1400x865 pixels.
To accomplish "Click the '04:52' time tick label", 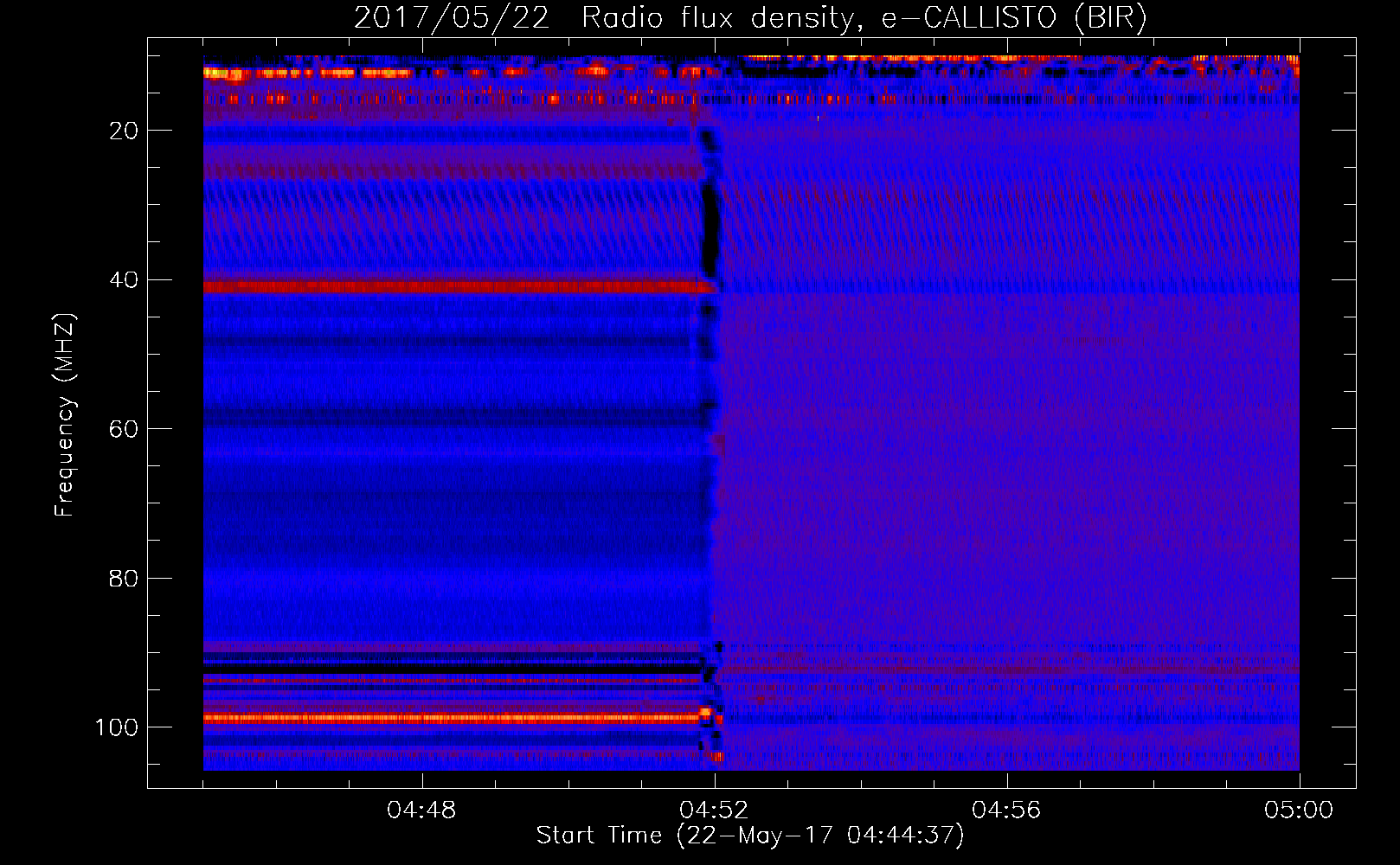I will click(x=714, y=811).
